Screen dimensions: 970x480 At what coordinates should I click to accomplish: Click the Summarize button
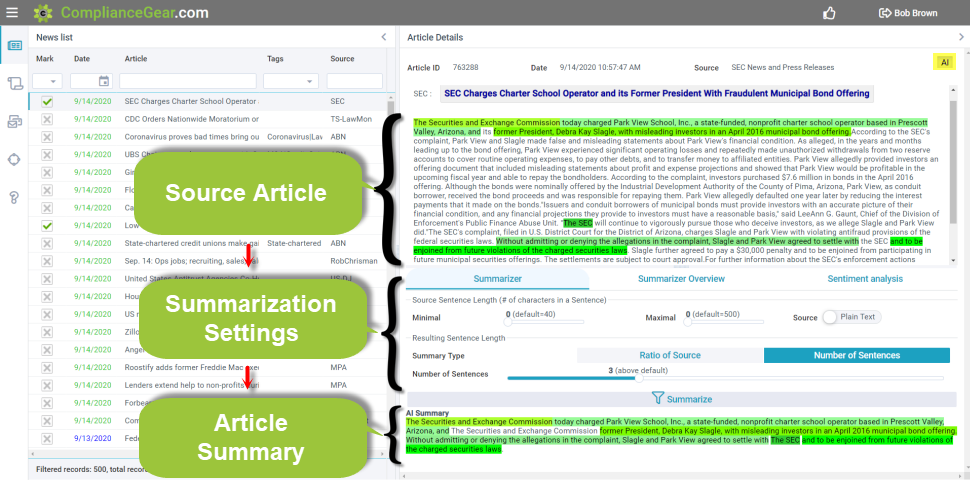pos(682,399)
